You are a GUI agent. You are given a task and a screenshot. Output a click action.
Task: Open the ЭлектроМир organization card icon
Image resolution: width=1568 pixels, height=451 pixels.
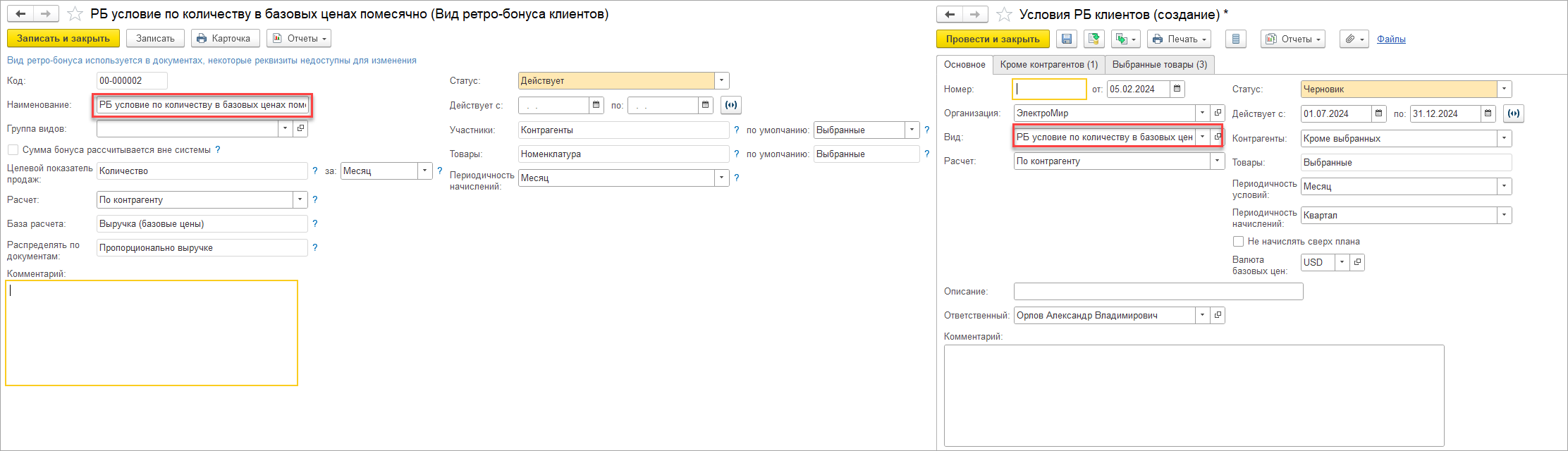click(x=1218, y=113)
